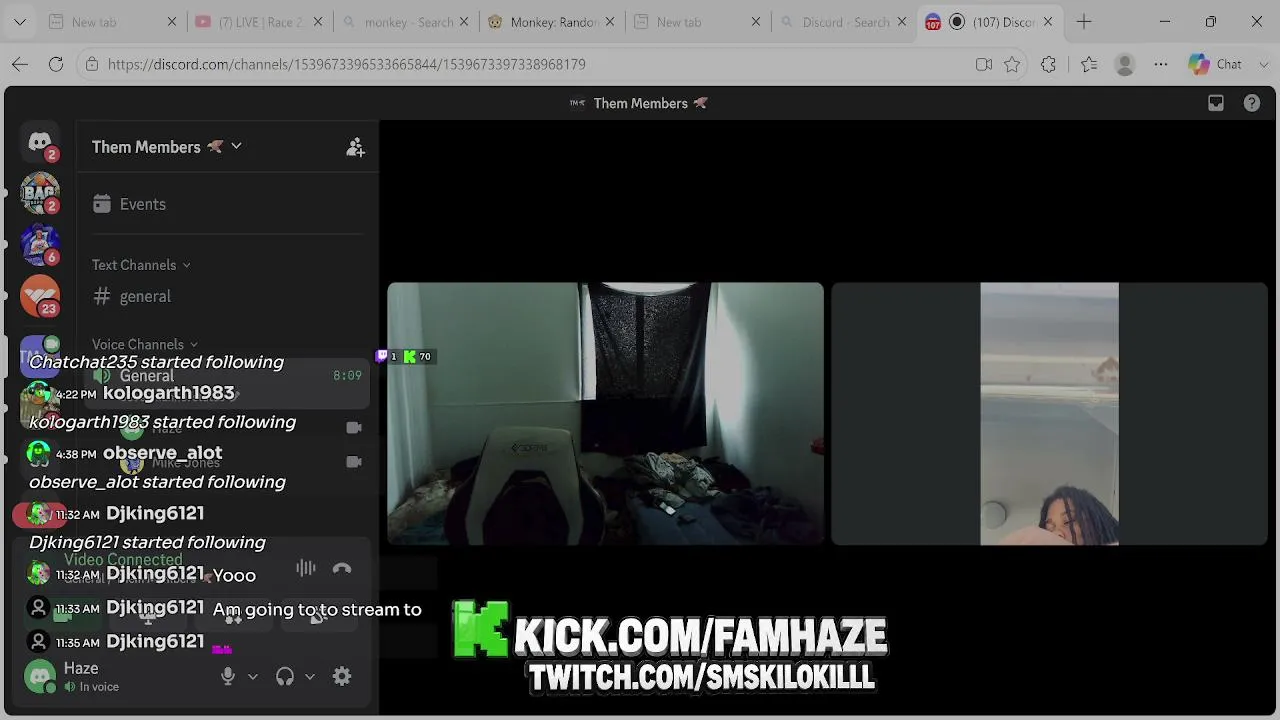Screen dimensions: 1280x720
Task: Click the calendar icon beside Events
Action: point(101,204)
